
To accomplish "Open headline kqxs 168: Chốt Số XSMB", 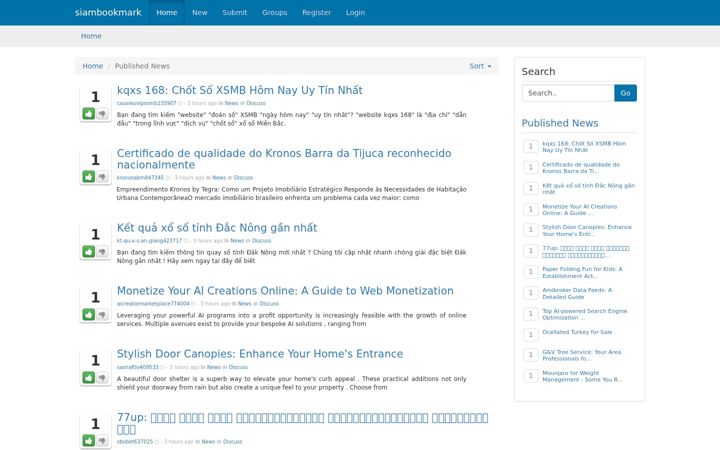I will (x=240, y=90).
